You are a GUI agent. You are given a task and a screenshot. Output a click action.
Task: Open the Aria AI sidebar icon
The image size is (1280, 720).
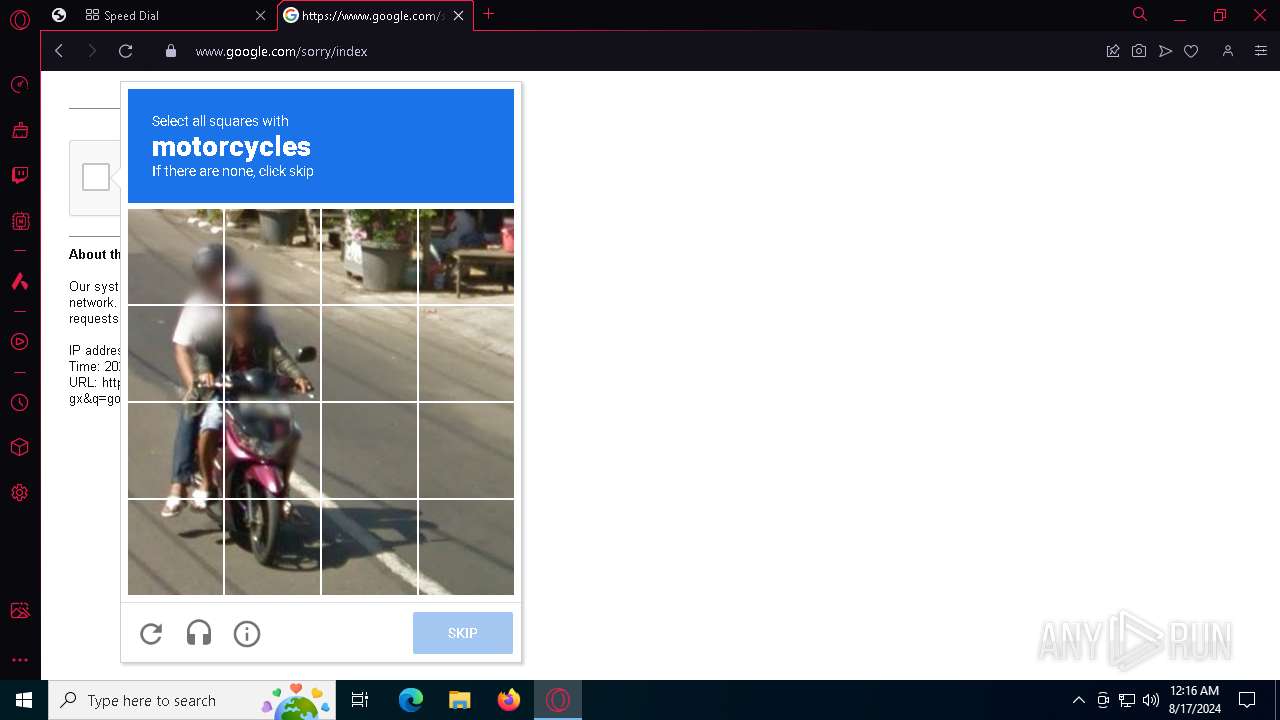[x=19, y=281]
